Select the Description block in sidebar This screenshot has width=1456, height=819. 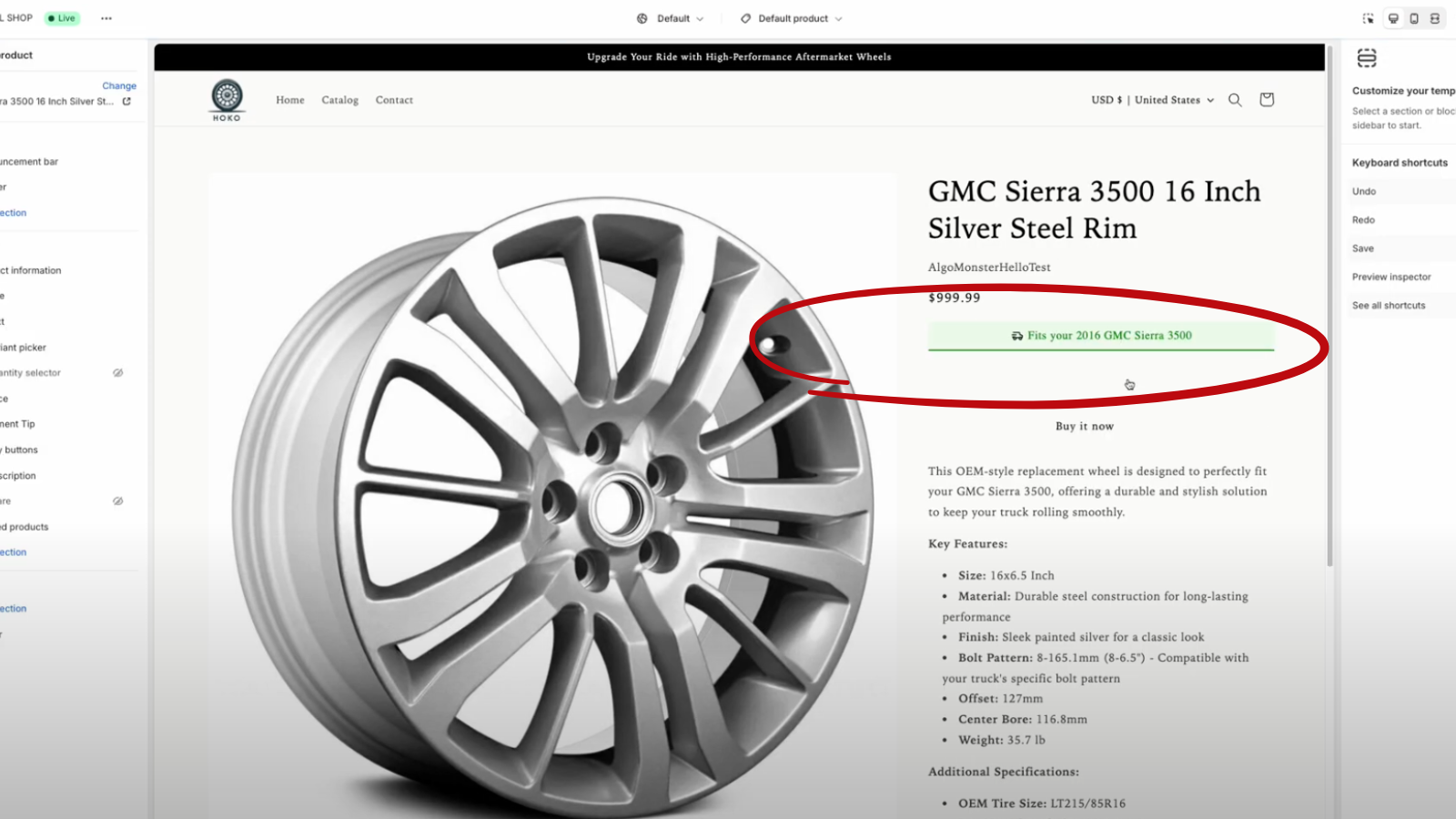18,476
